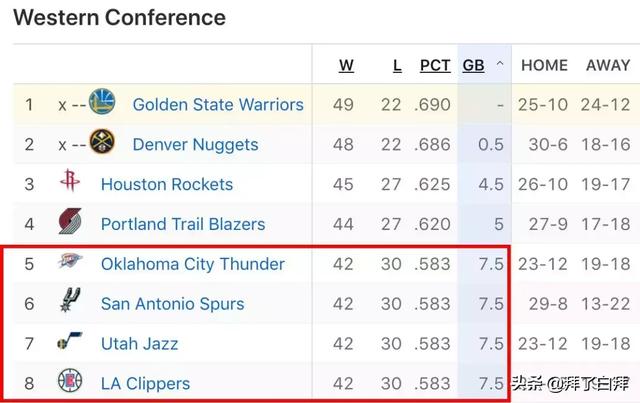Screen dimensions: 640x403
Task: Click the HOME column header
Action: pyautogui.click(x=544, y=65)
